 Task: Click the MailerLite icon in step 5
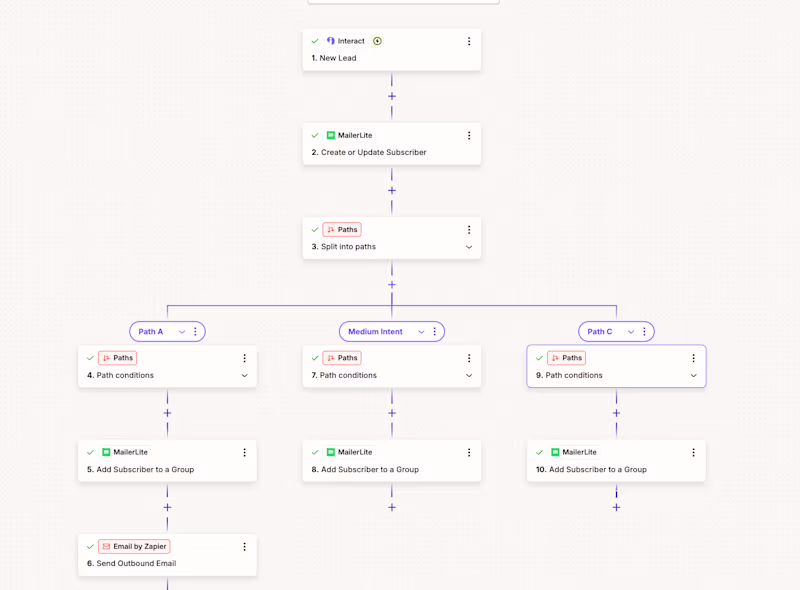(x=106, y=452)
